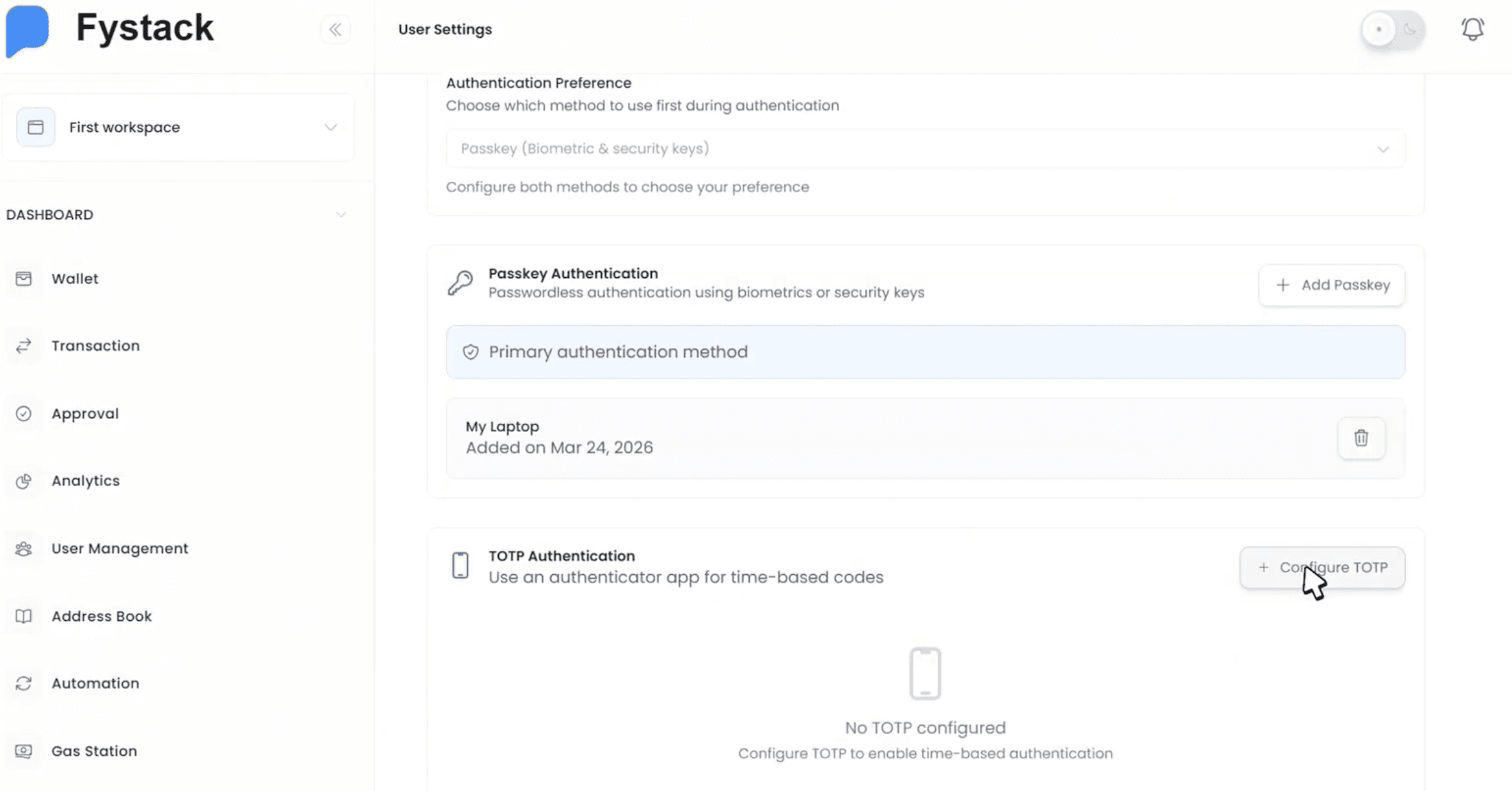Click the User Management people icon
This screenshot has width=1512, height=791.
tap(24, 548)
